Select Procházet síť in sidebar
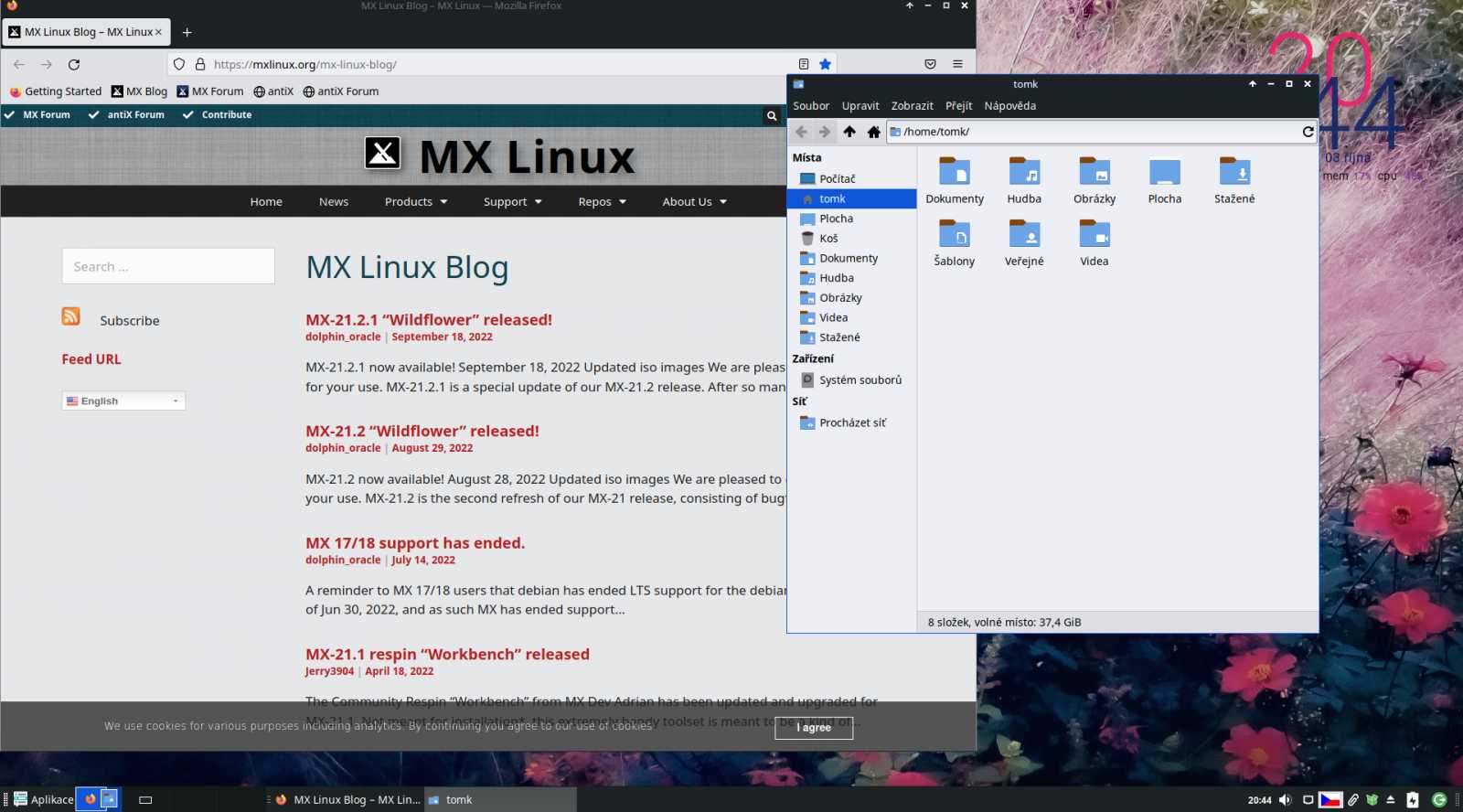The image size is (1463, 812). (852, 423)
